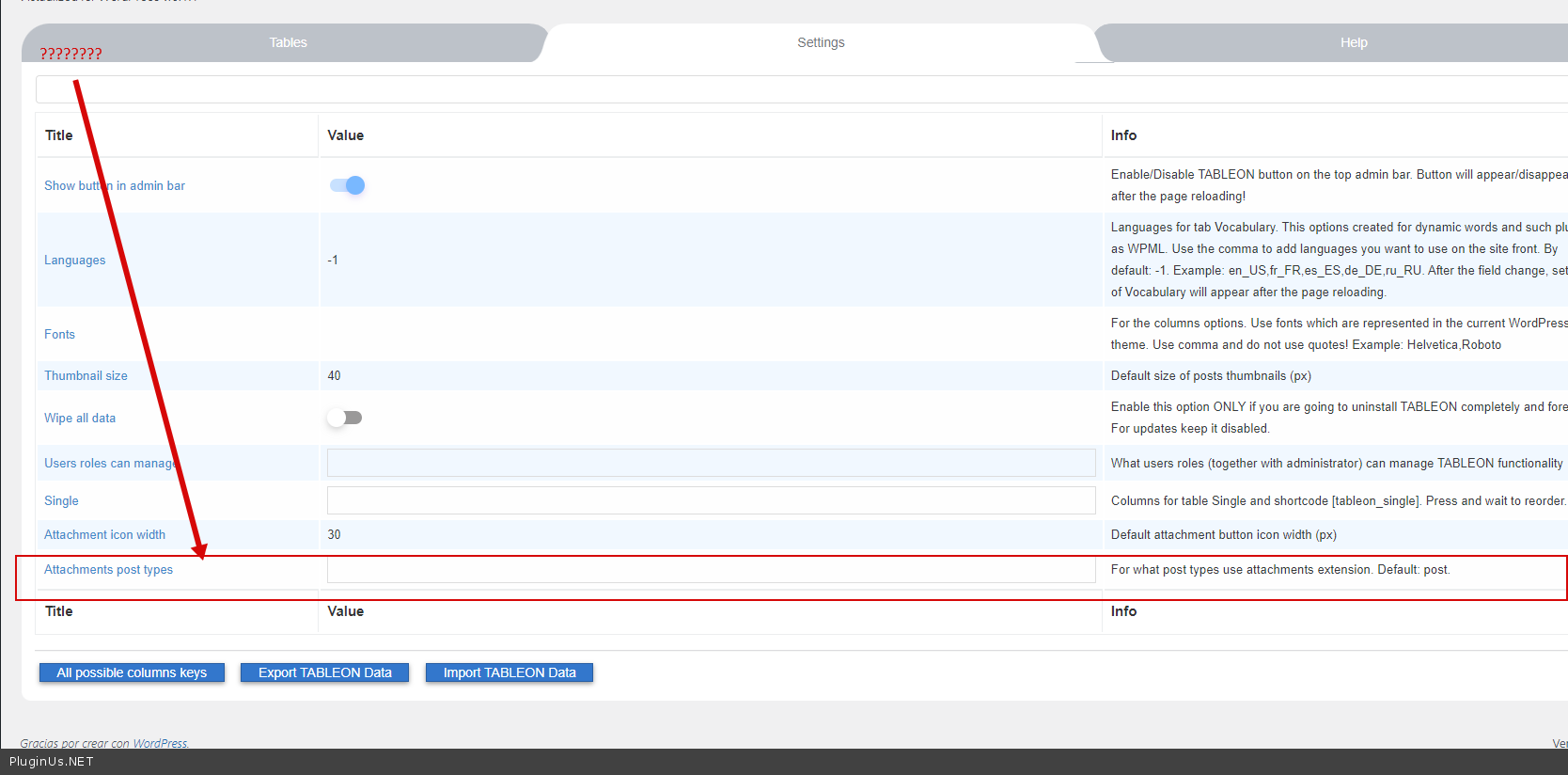Screen dimensions: 1568x775
Task: Switch to the Tables tab
Action: [288, 42]
